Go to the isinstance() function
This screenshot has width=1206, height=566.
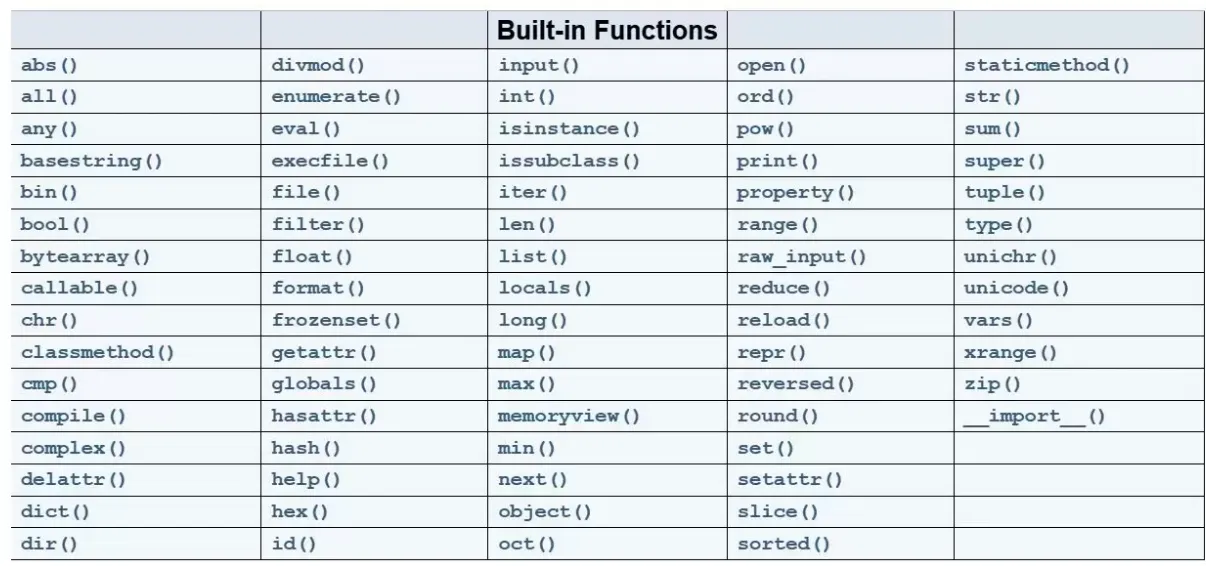pyautogui.click(x=569, y=129)
